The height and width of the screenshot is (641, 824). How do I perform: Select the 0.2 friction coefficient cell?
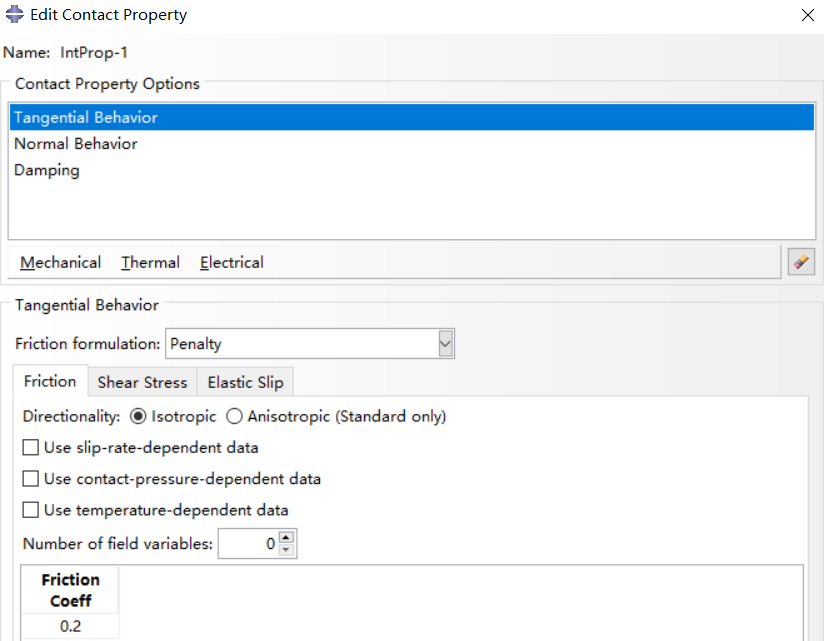pyautogui.click(x=70, y=626)
